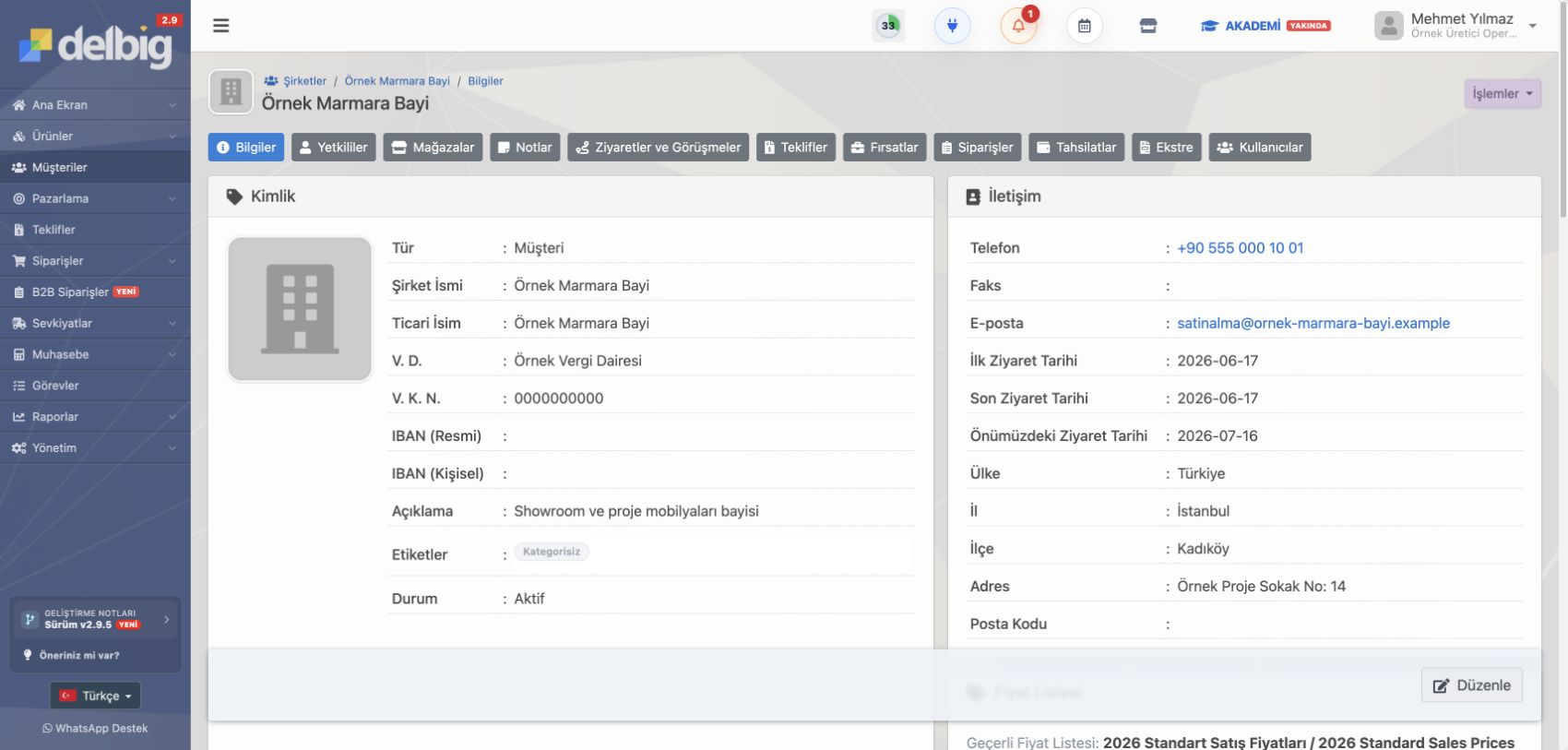1568x750 pixels.
Task: Open Görevler in the sidebar
Action: 95,386
